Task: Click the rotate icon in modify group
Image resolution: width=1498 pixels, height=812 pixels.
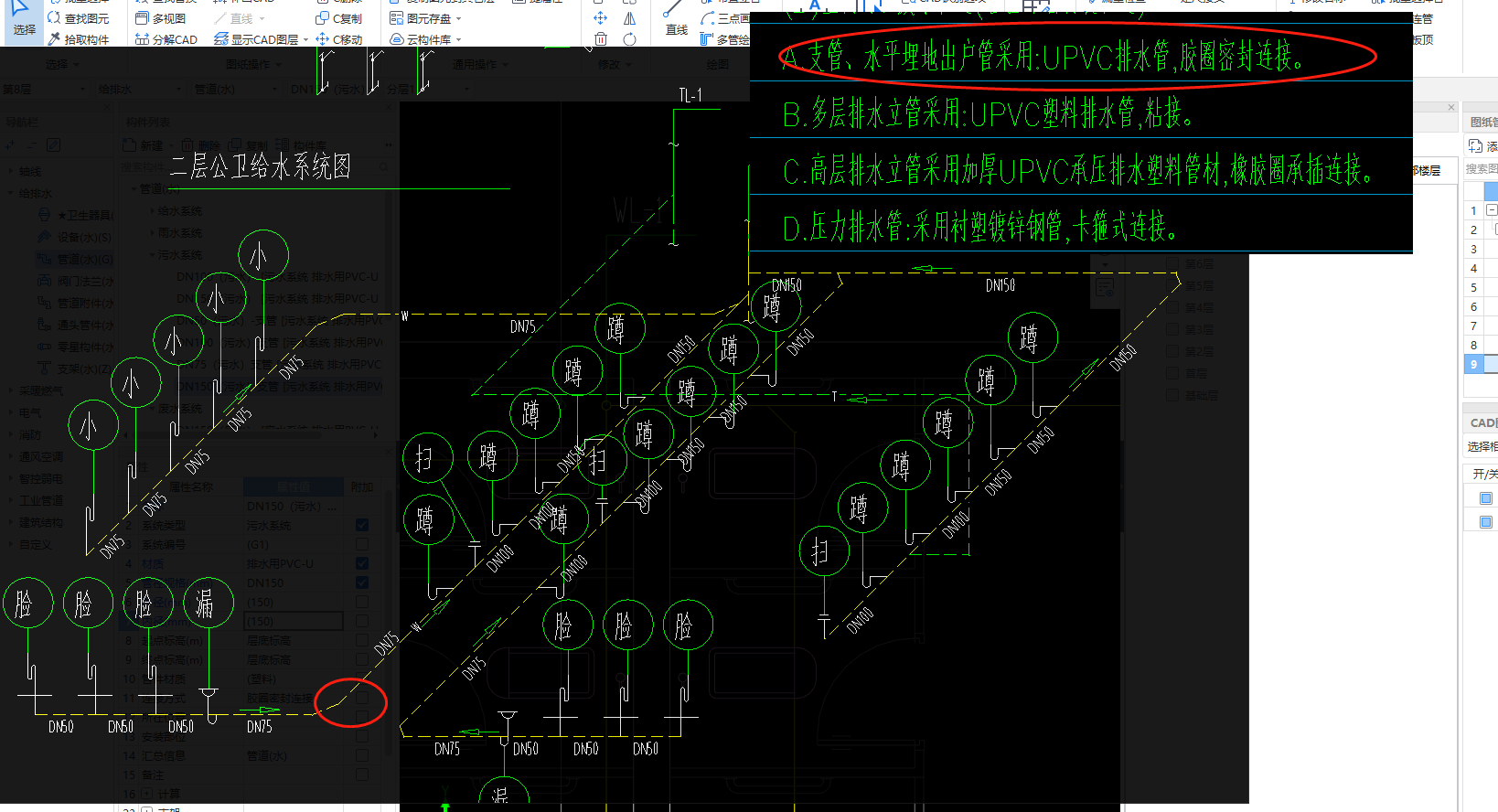Action: (630, 39)
